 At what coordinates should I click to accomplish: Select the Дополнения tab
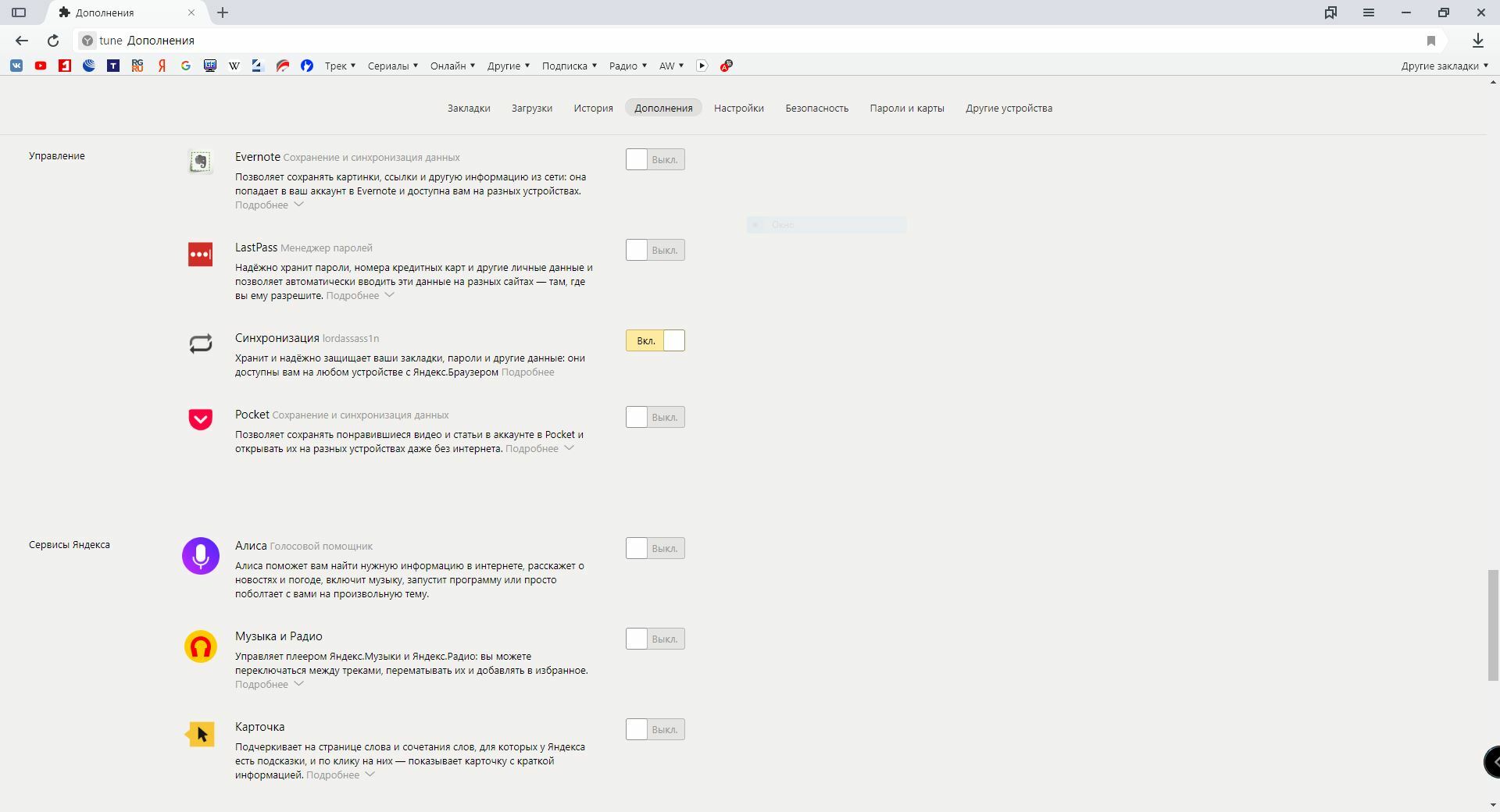pyautogui.click(x=663, y=108)
